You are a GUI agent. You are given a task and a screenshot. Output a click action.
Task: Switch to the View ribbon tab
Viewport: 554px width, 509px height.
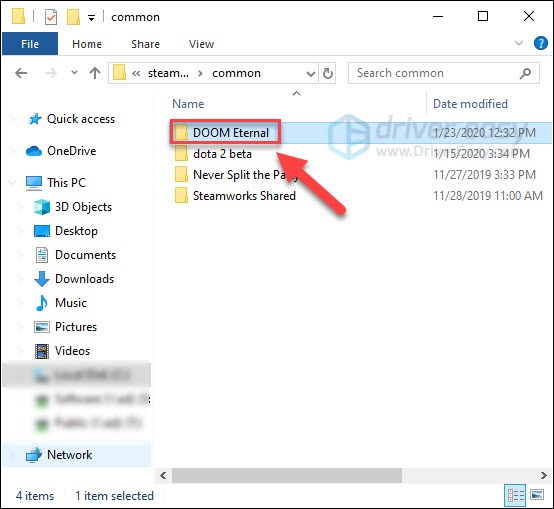201,44
